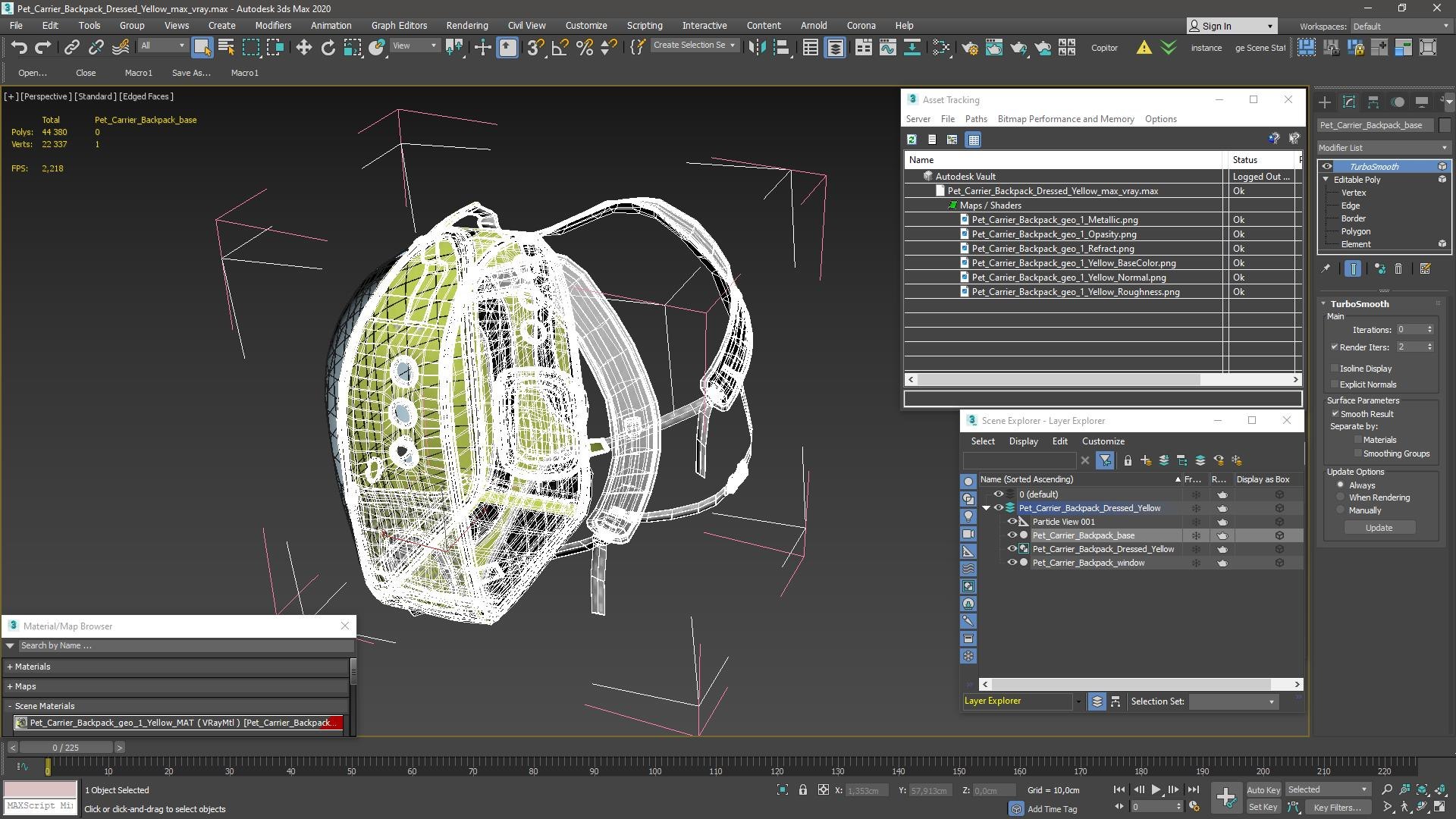
Task: Open the Create Selection Set dropdown
Action: click(693, 45)
